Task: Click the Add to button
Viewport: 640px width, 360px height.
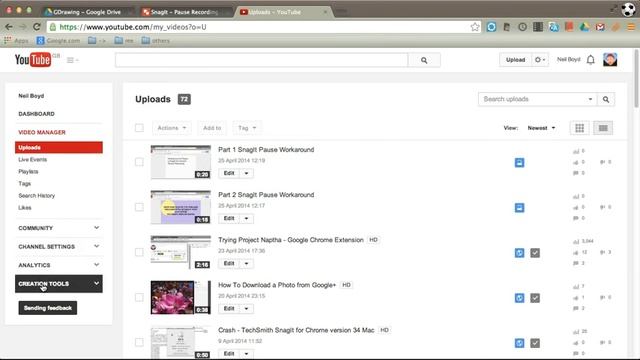Action: click(x=212, y=128)
